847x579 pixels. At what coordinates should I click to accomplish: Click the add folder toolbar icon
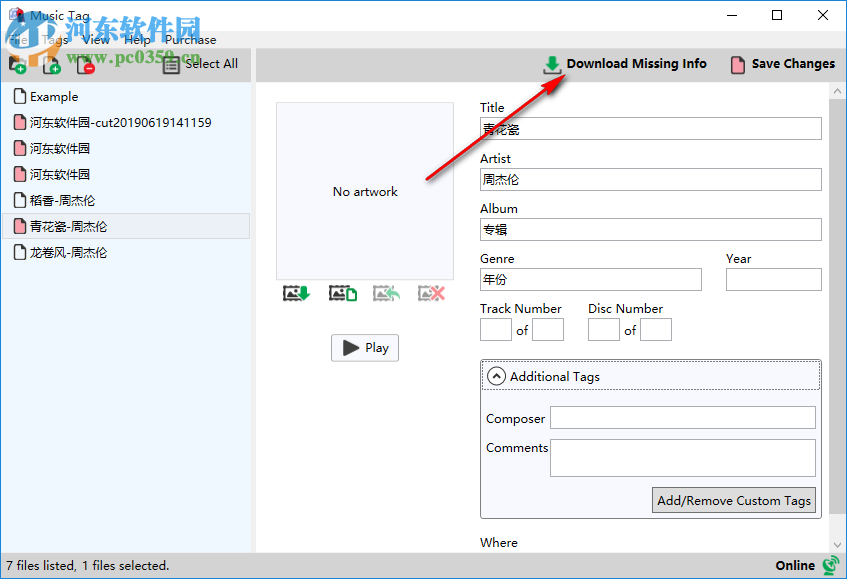pyautogui.click(x=17, y=65)
